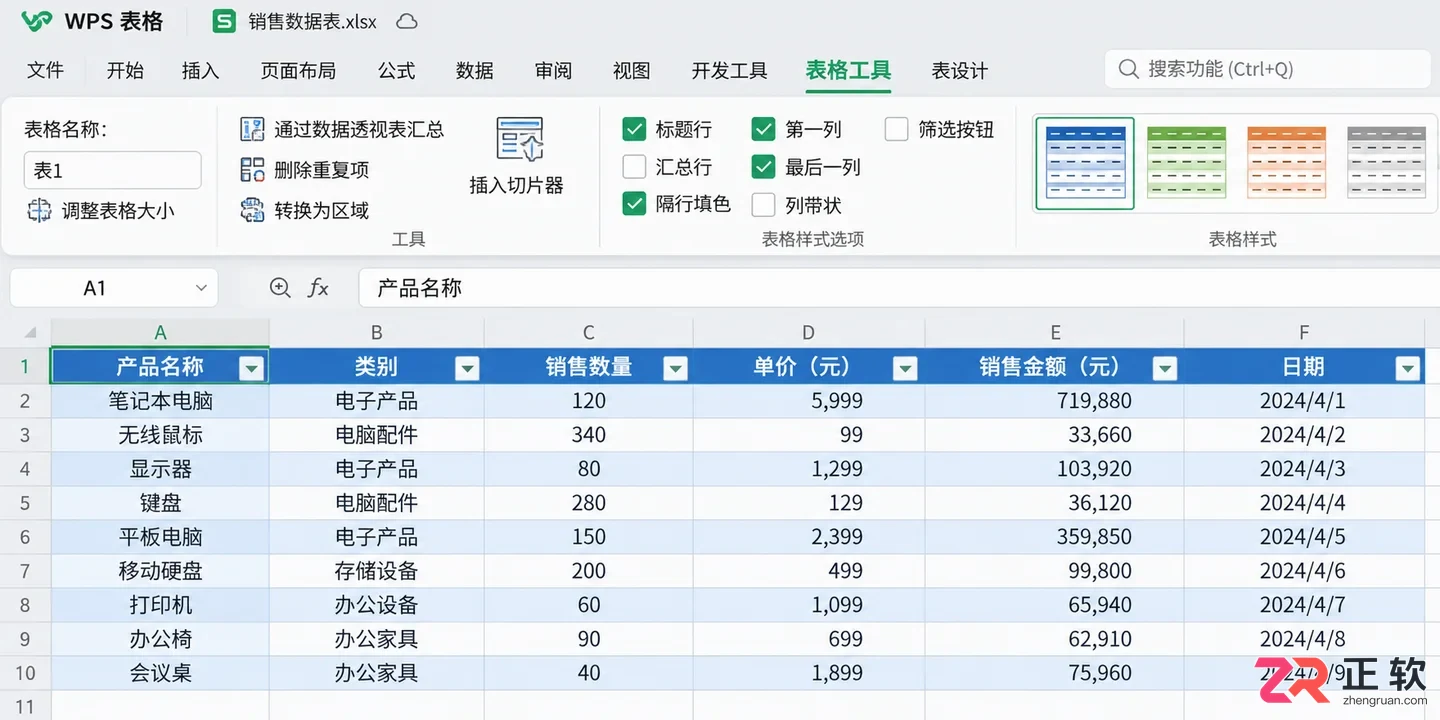
Task: Select column C header
Action: click(x=589, y=333)
